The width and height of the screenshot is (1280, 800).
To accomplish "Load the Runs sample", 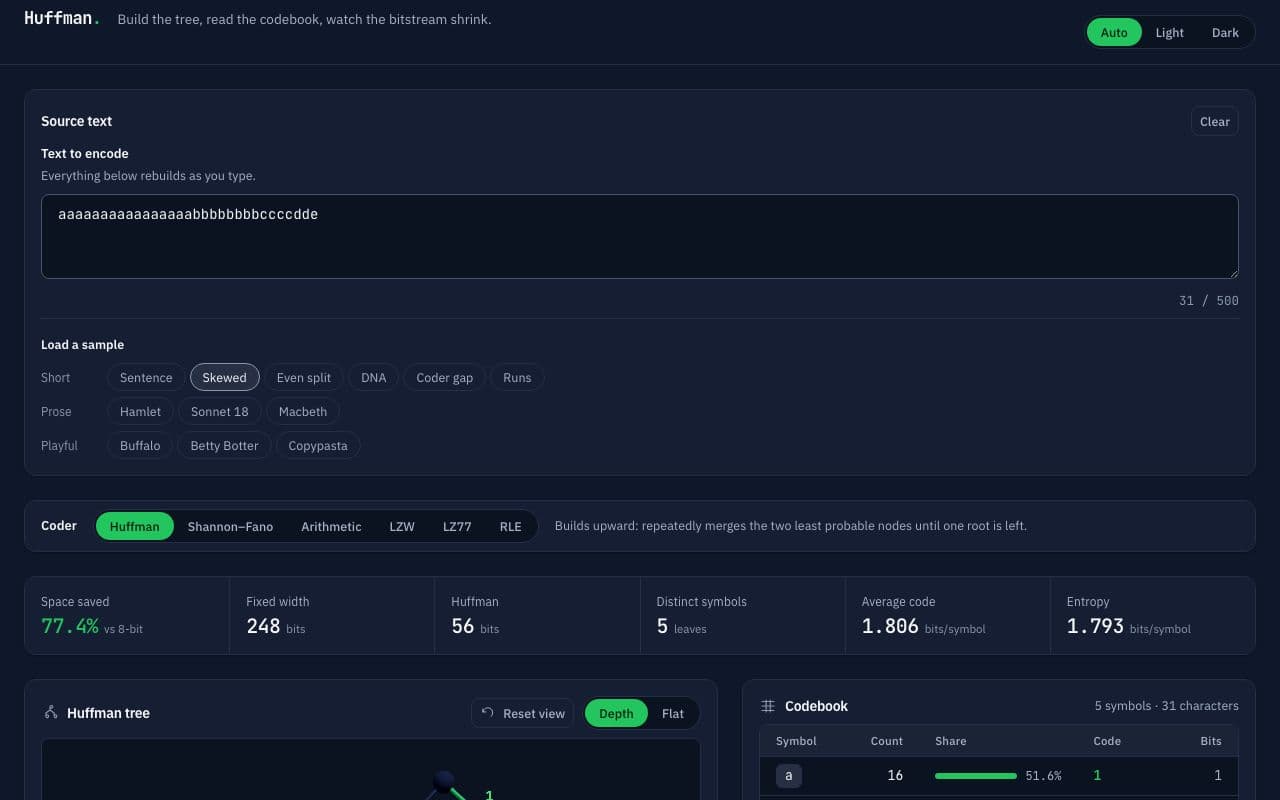I will coord(517,377).
